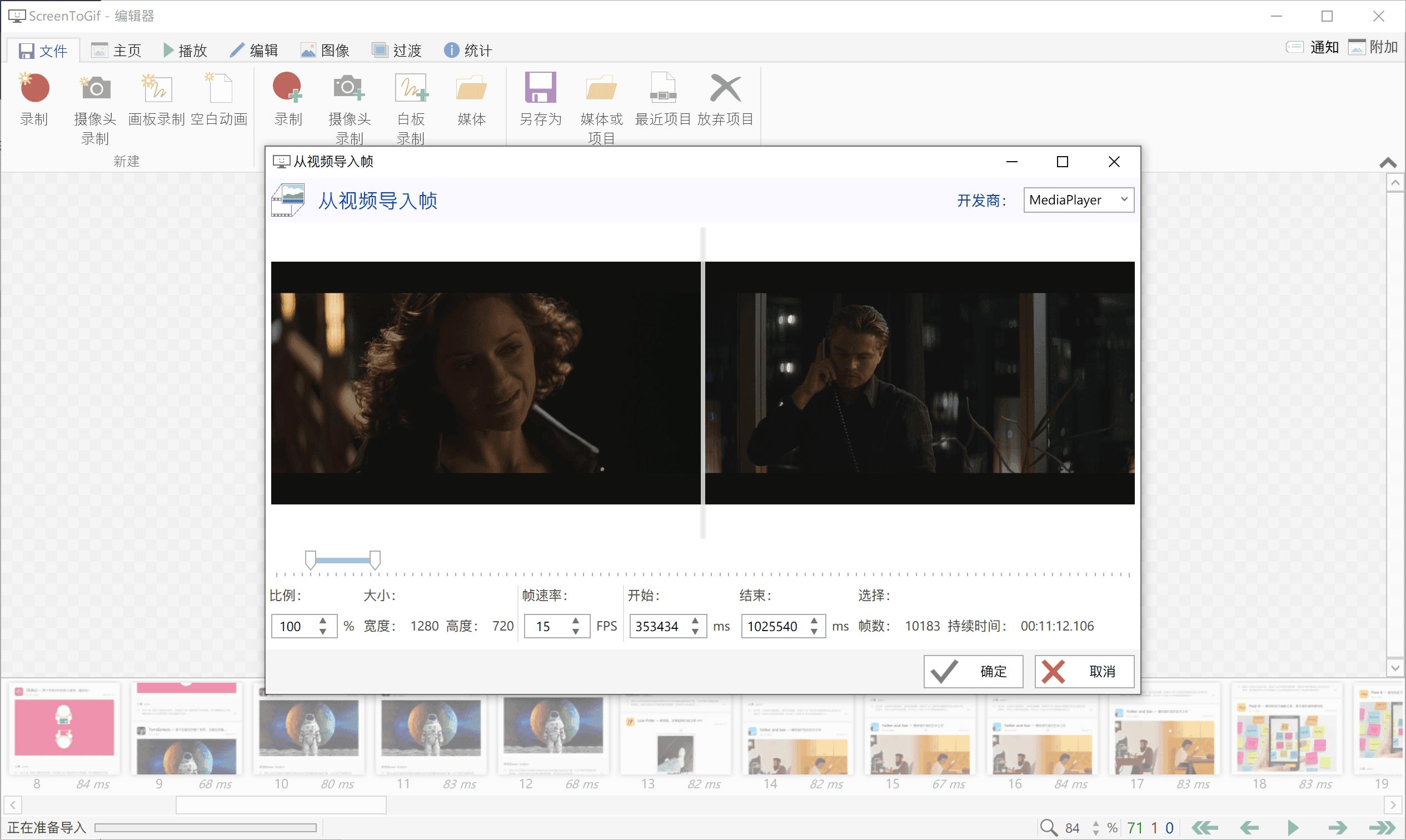Click the 帧速率 FPS input field
This screenshot has height=840, width=1406.
pyautogui.click(x=546, y=626)
